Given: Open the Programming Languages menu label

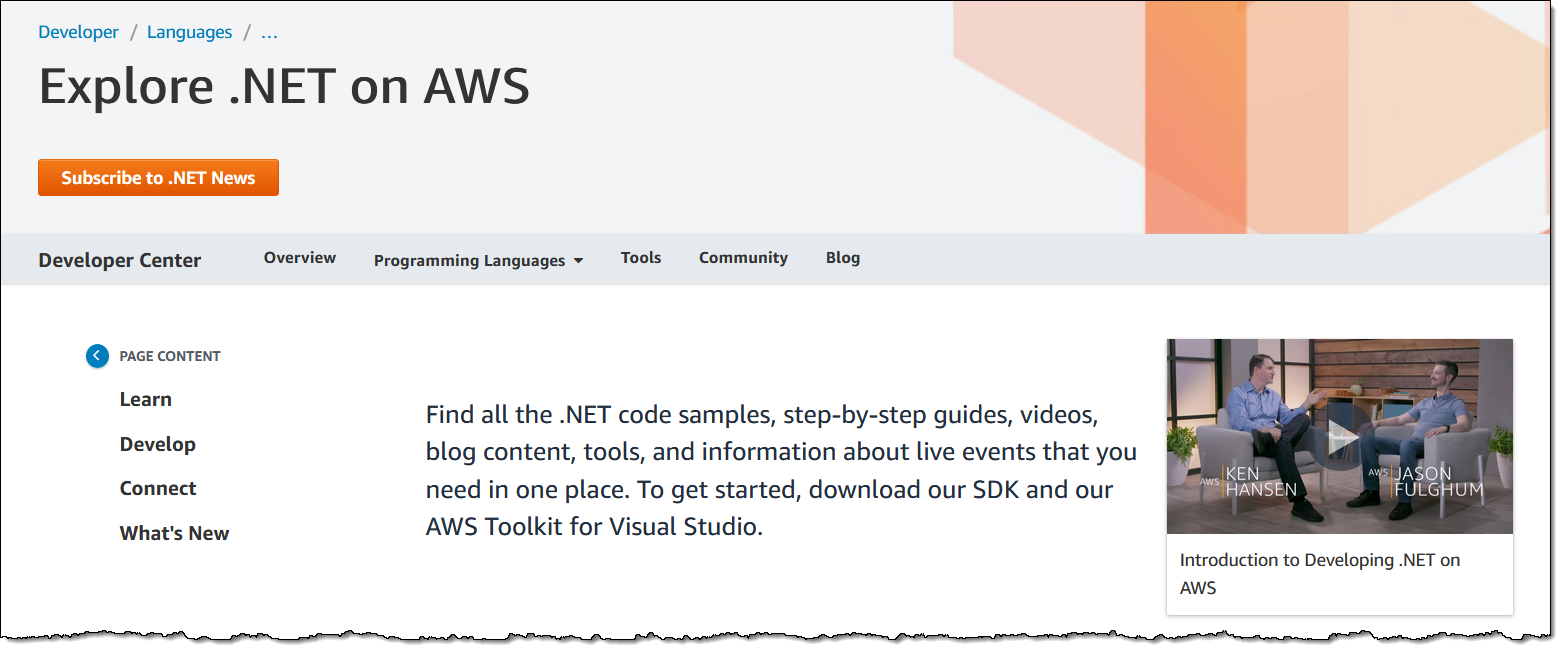Looking at the screenshot, I should coord(469,261).
